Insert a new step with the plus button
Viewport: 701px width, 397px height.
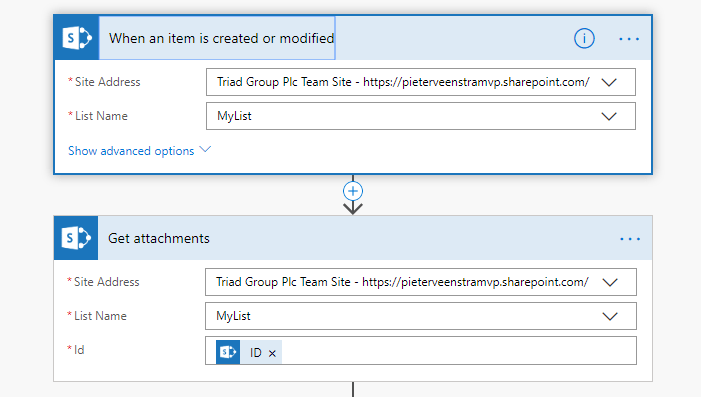pos(353,191)
